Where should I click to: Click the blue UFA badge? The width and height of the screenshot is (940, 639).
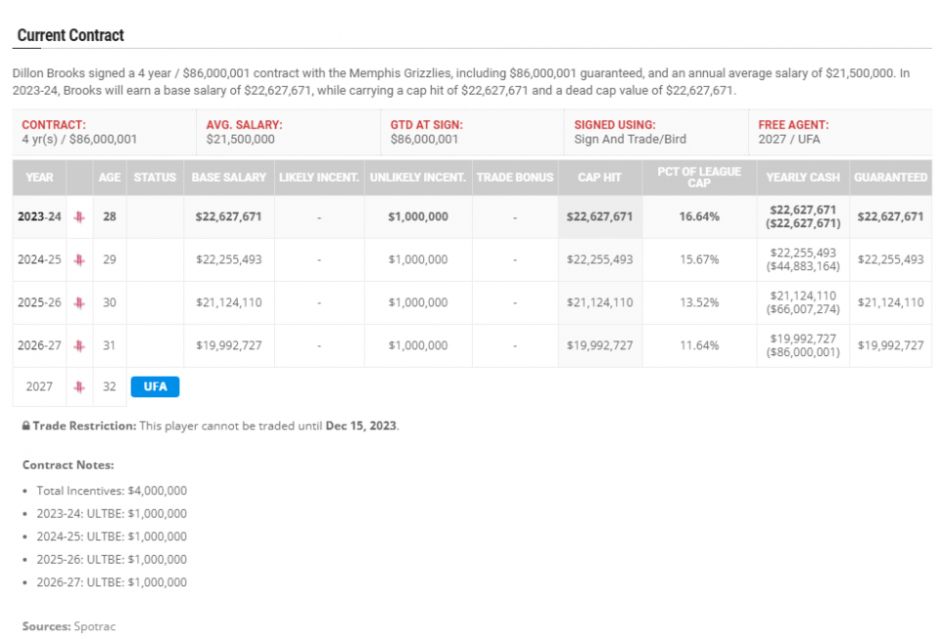coord(155,387)
